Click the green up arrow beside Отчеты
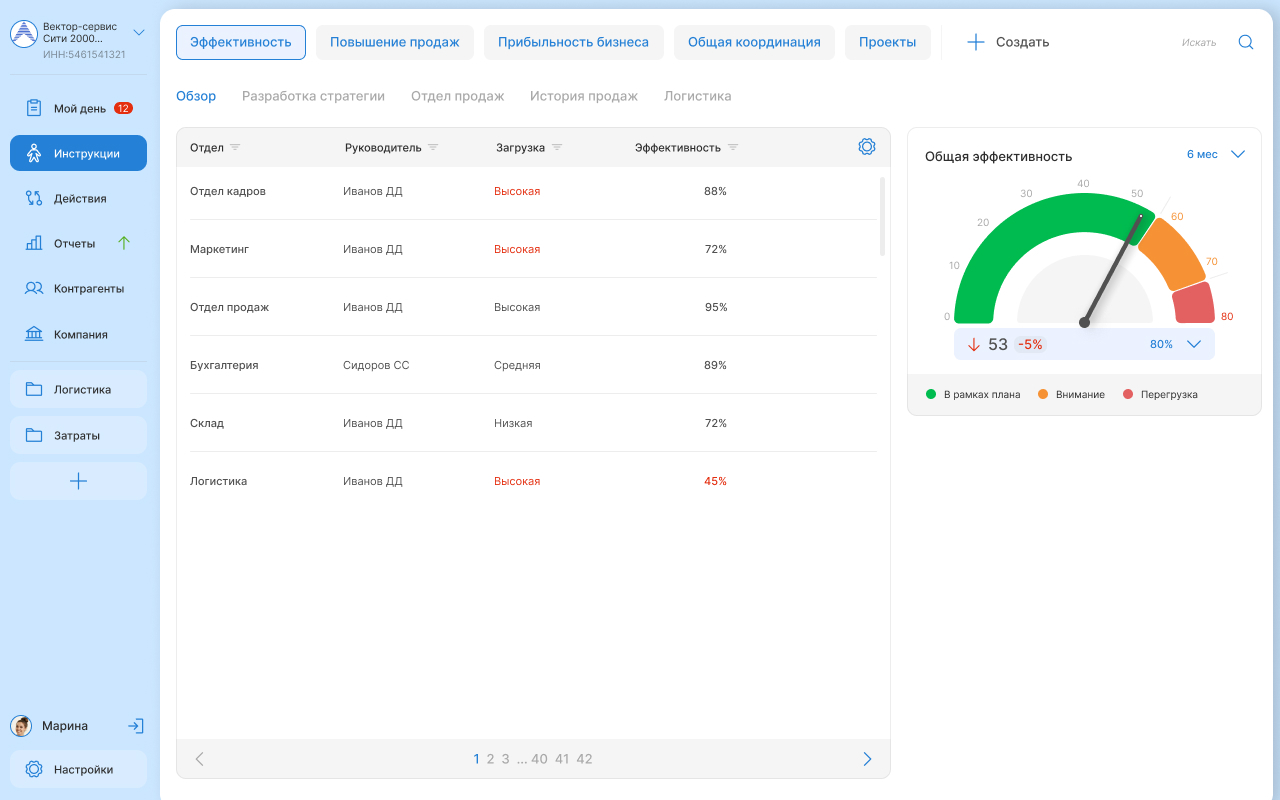Screen dimensions: 1280x800 [124, 243]
